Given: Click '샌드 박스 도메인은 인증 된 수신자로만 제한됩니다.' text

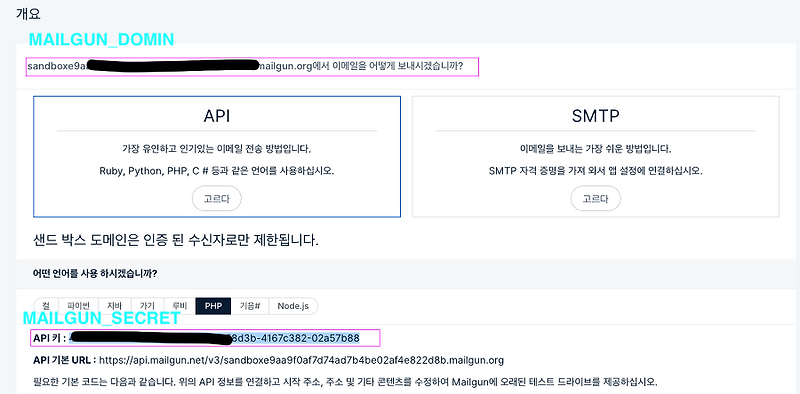Looking at the screenshot, I should click(176, 239).
